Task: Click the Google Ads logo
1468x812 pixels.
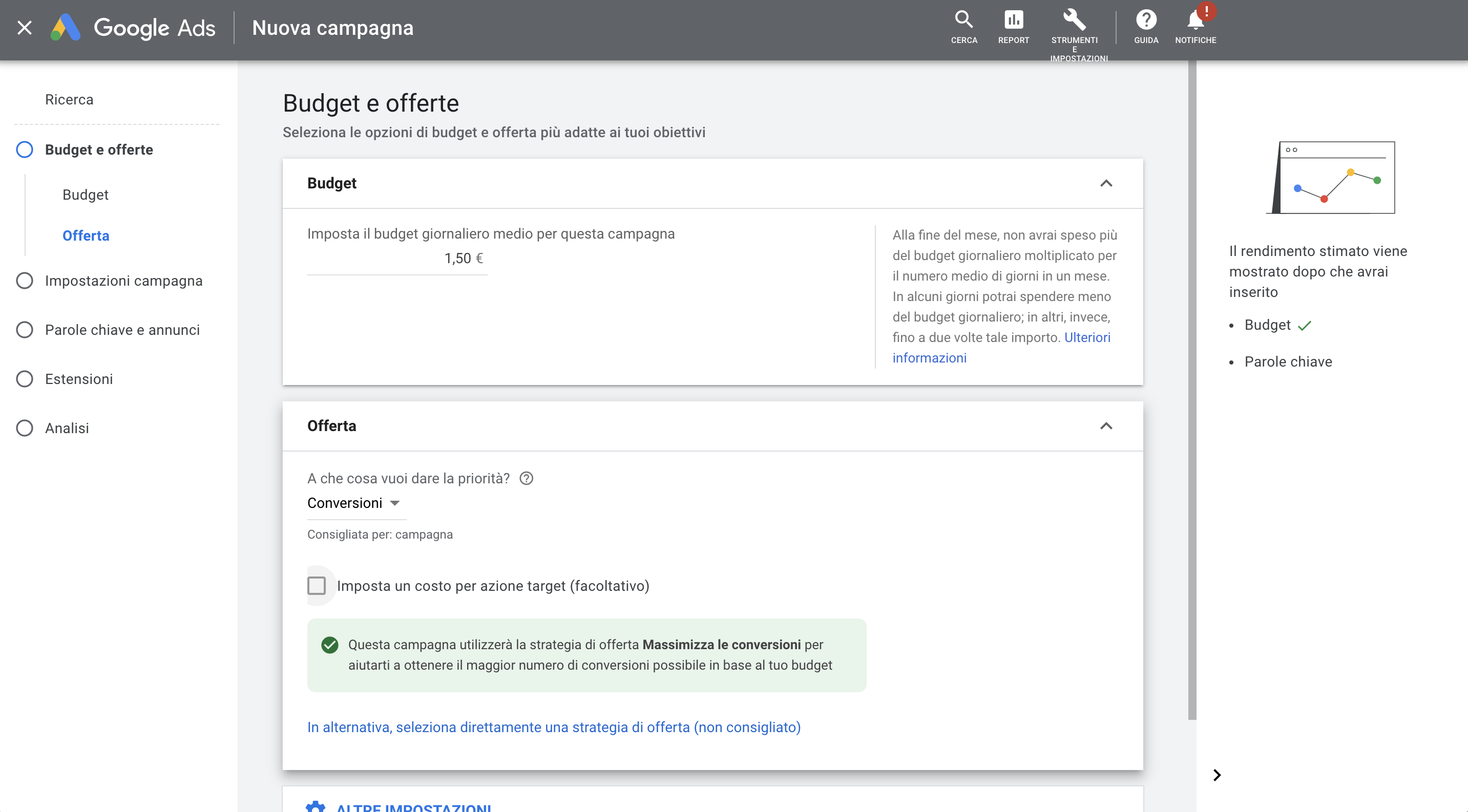Action: click(x=133, y=27)
